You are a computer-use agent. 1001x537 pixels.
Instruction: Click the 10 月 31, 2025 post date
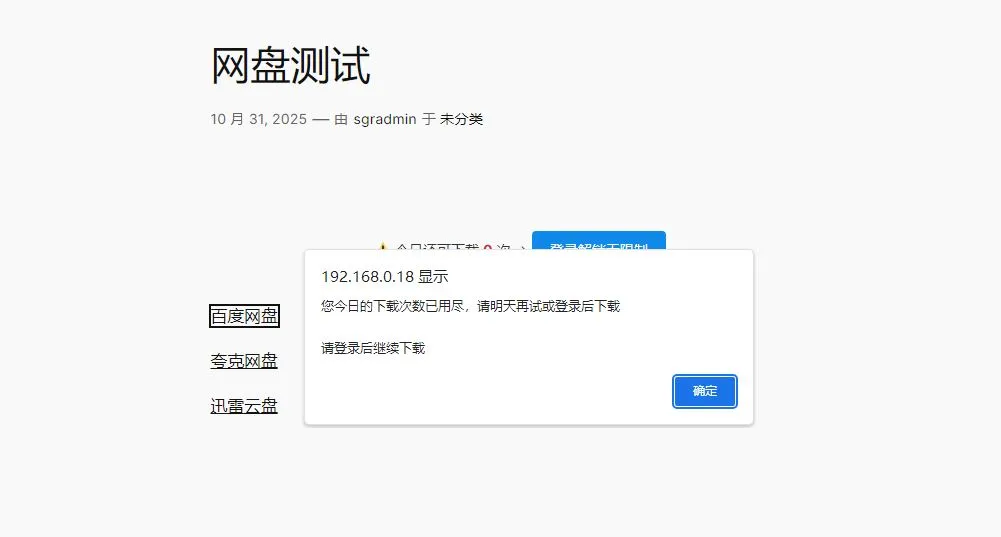tap(259, 119)
